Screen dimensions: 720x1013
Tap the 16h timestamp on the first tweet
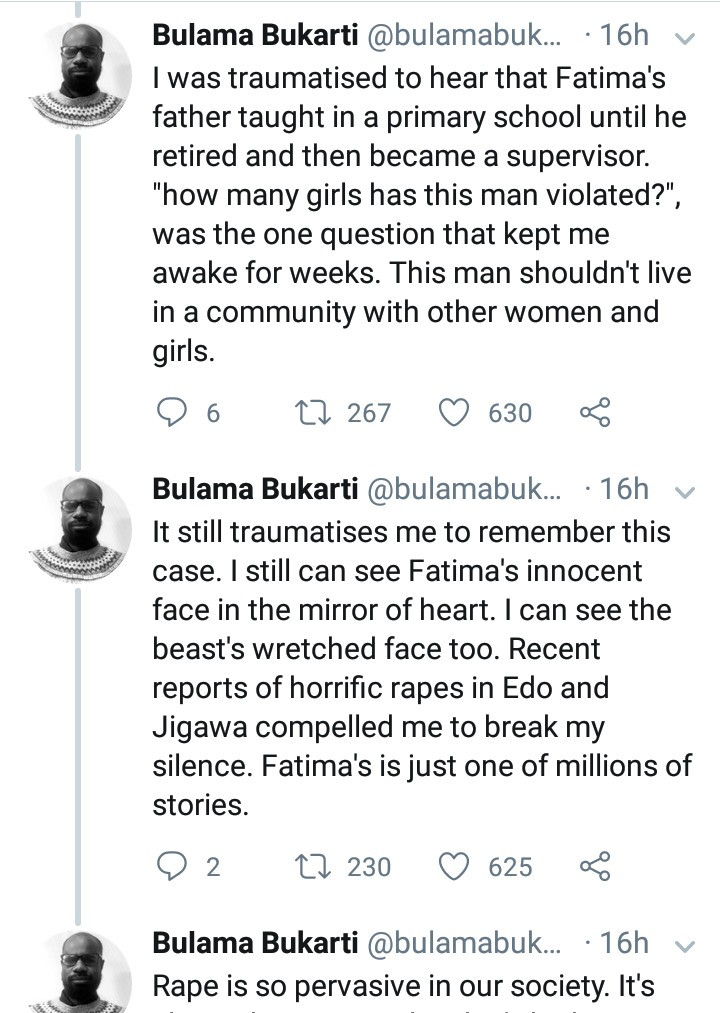click(x=625, y=36)
